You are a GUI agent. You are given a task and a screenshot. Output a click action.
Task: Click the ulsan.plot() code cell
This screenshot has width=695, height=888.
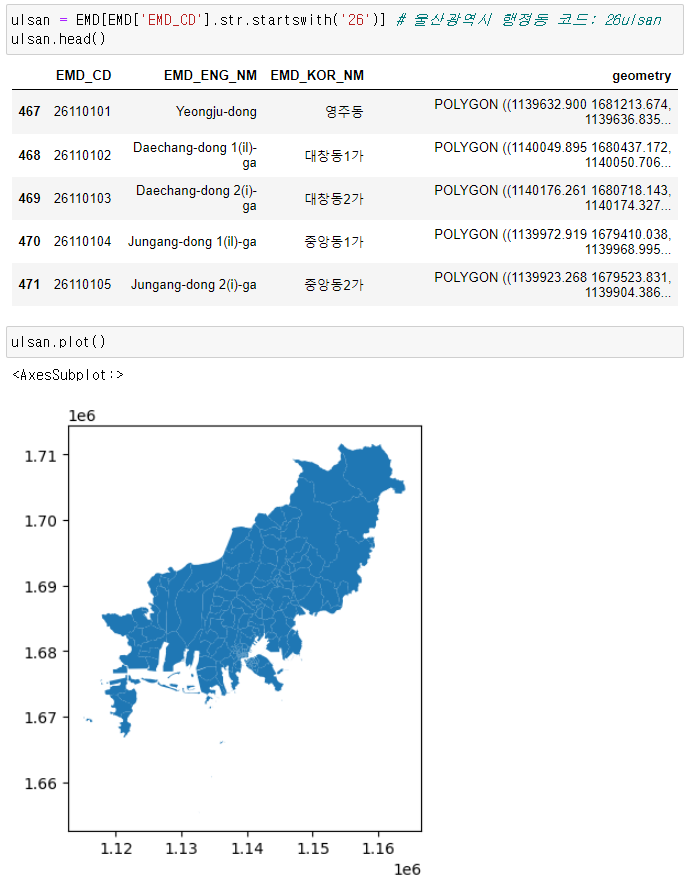pyautogui.click(x=345, y=342)
